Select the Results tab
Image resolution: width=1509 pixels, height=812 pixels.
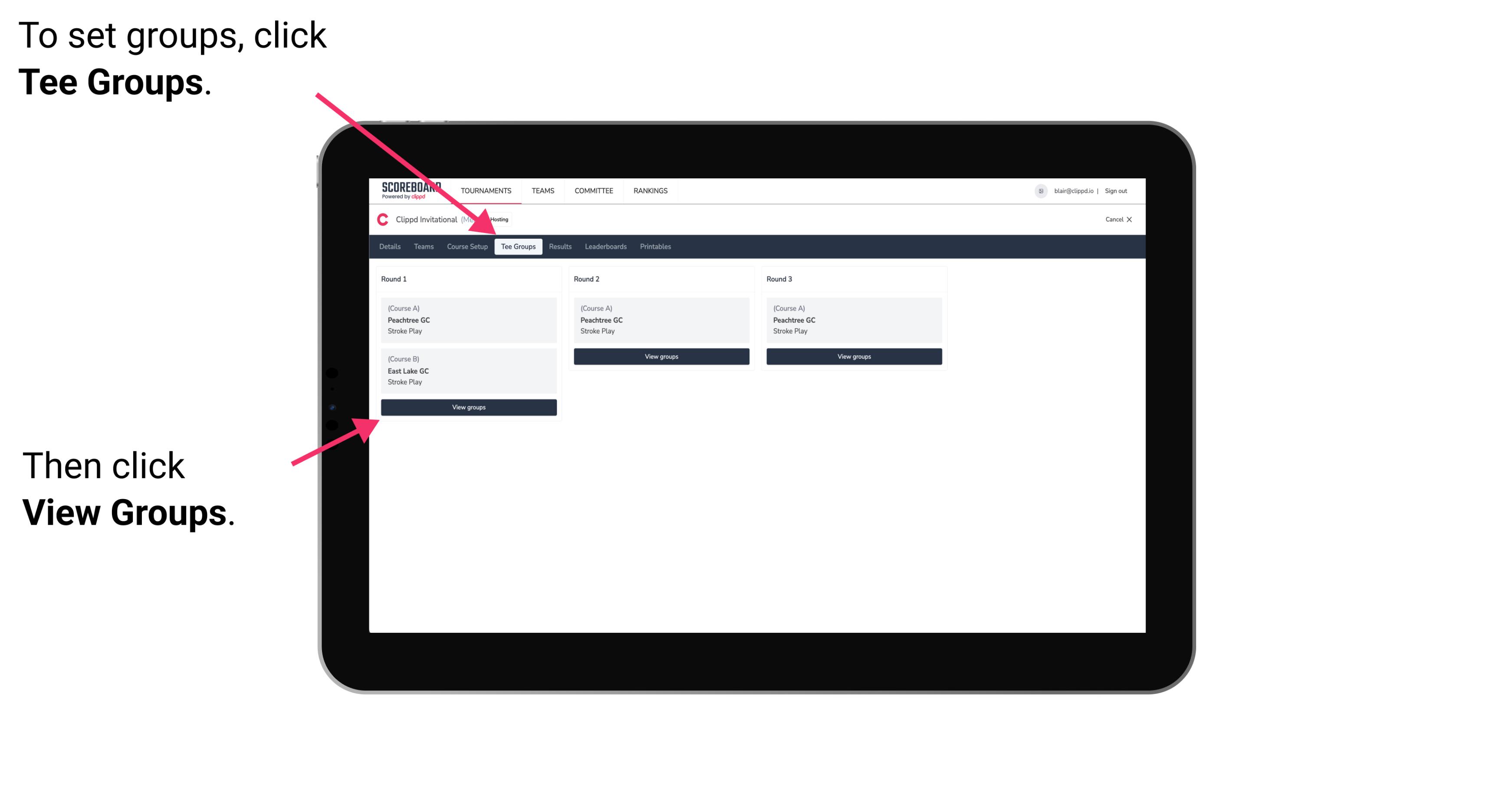click(559, 246)
